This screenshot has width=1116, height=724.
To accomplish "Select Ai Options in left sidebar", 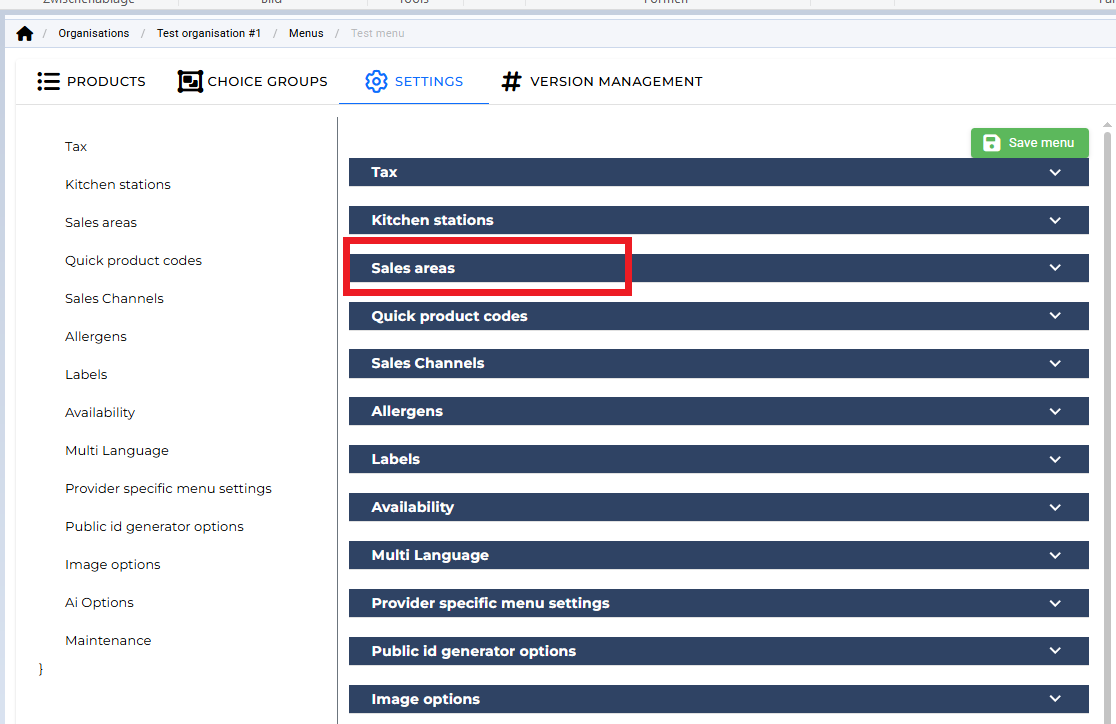I will 99,603.
